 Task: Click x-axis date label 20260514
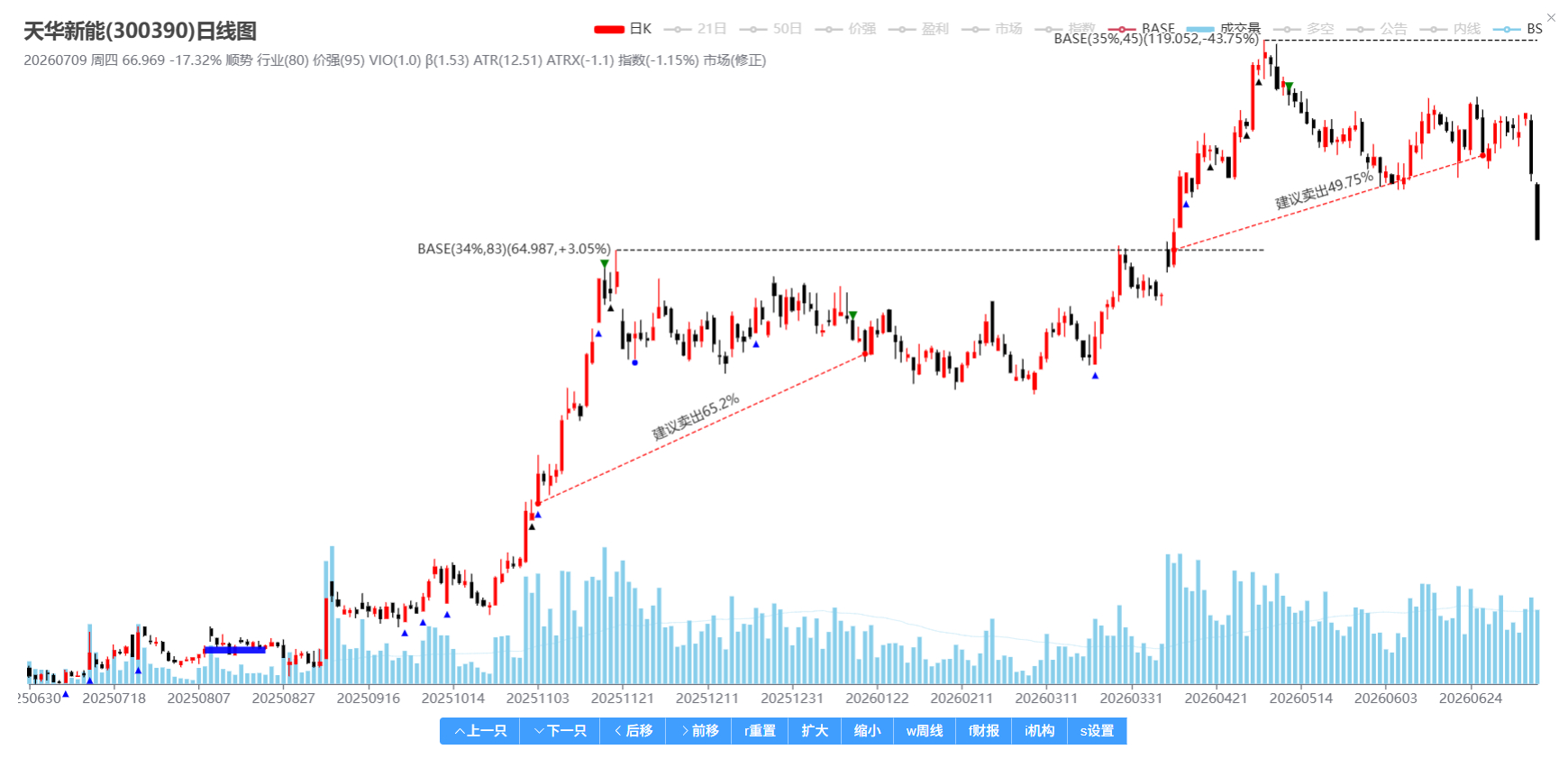tap(1300, 699)
